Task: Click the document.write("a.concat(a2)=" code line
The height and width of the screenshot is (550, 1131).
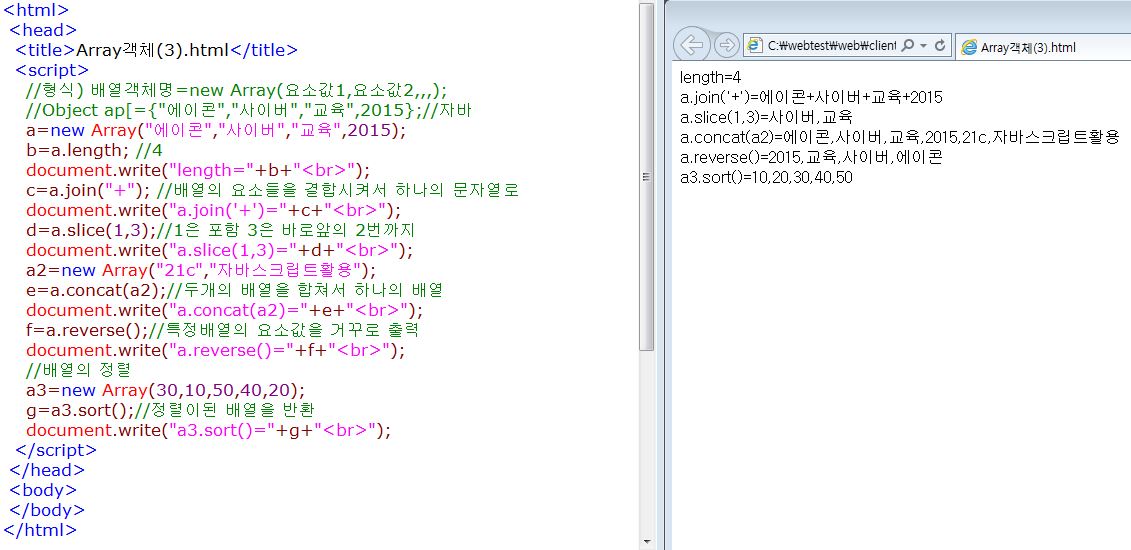Action: pyautogui.click(x=224, y=310)
